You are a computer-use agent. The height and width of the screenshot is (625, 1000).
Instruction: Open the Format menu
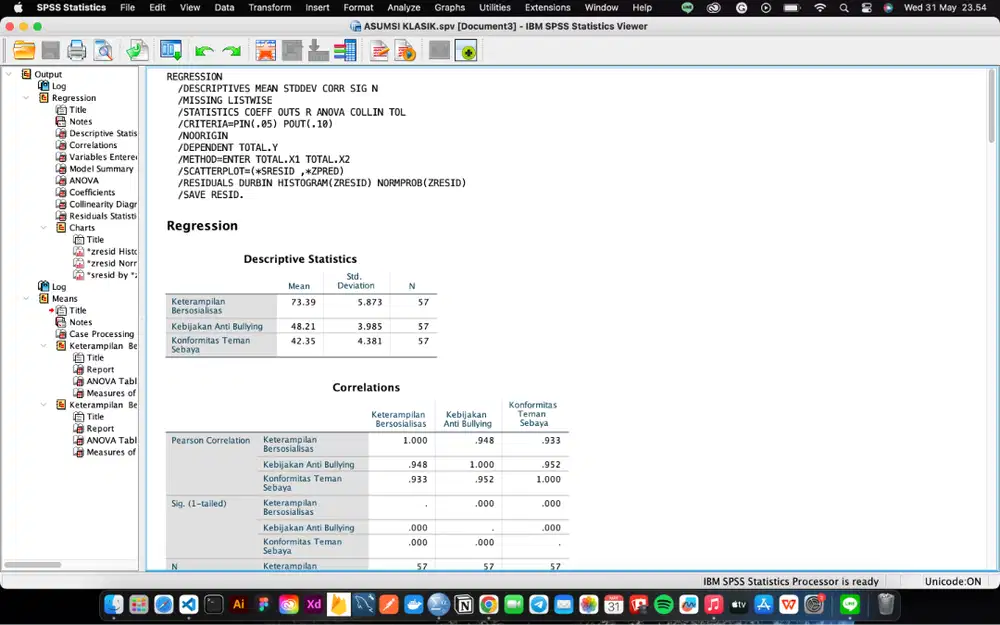tap(358, 8)
